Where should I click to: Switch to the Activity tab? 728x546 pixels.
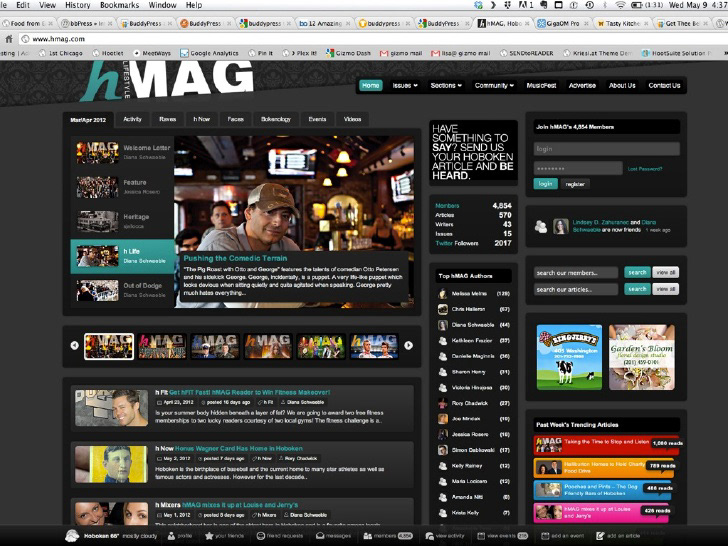(132, 119)
